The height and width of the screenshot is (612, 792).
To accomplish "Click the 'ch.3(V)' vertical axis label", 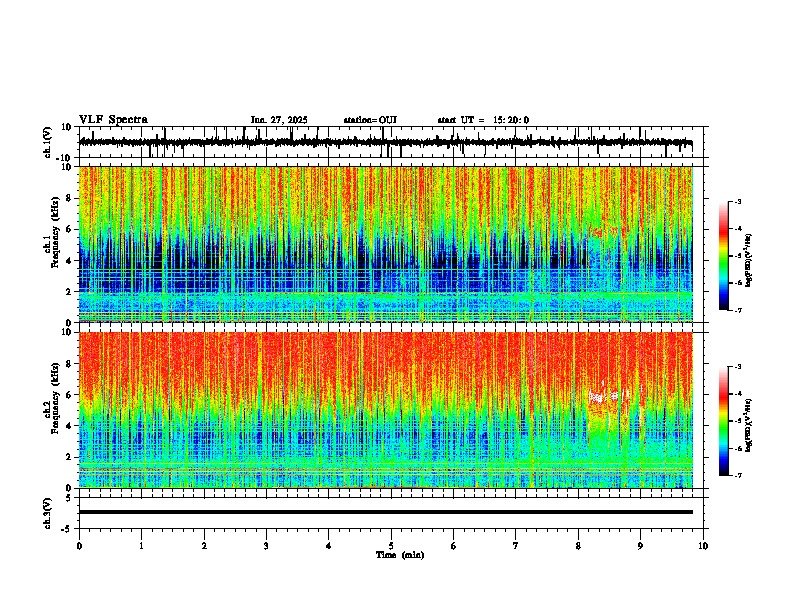I will coord(47,513).
